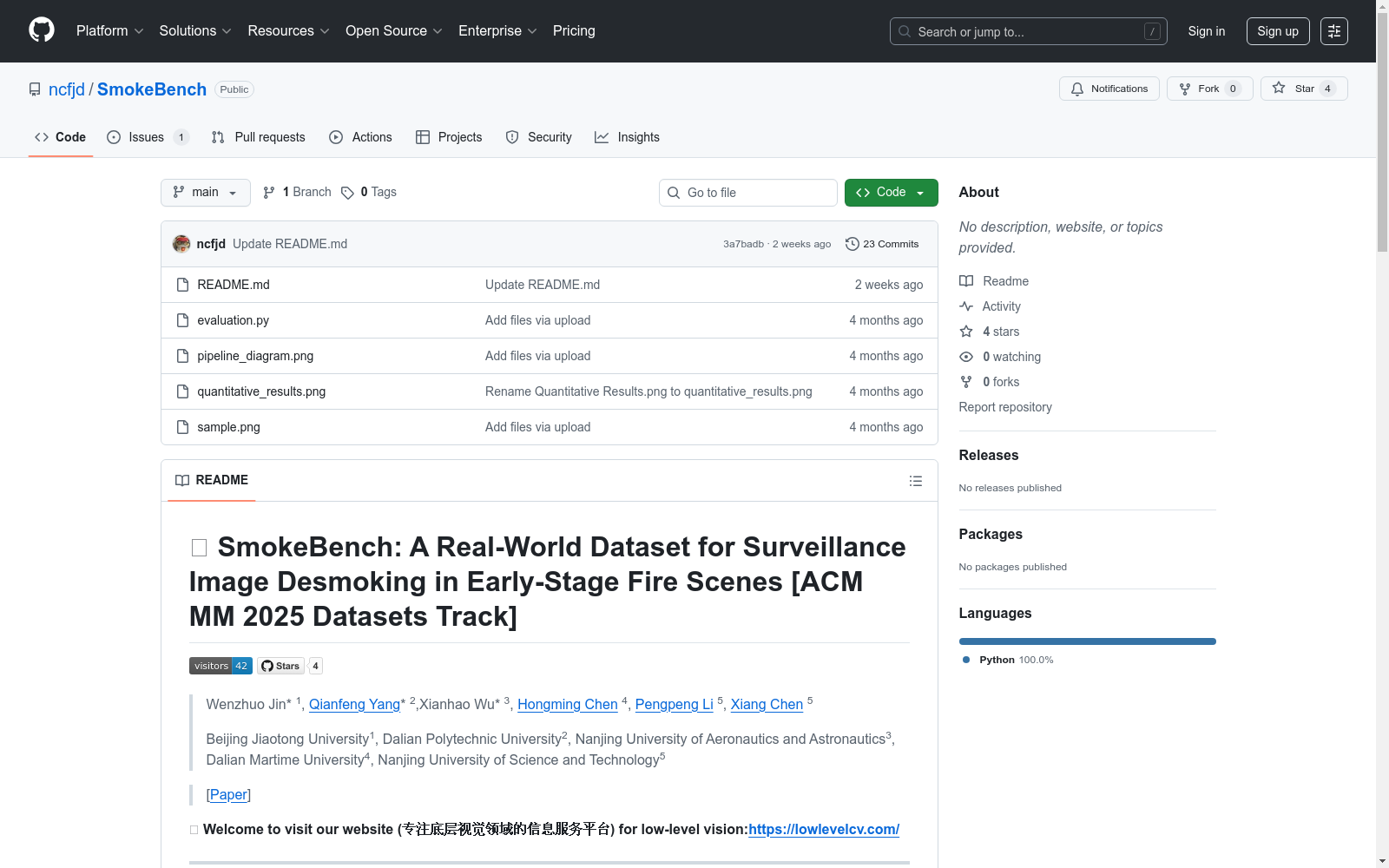Image resolution: width=1389 pixels, height=868 pixels.
Task: Click the sample.png file icon
Action: point(182,427)
